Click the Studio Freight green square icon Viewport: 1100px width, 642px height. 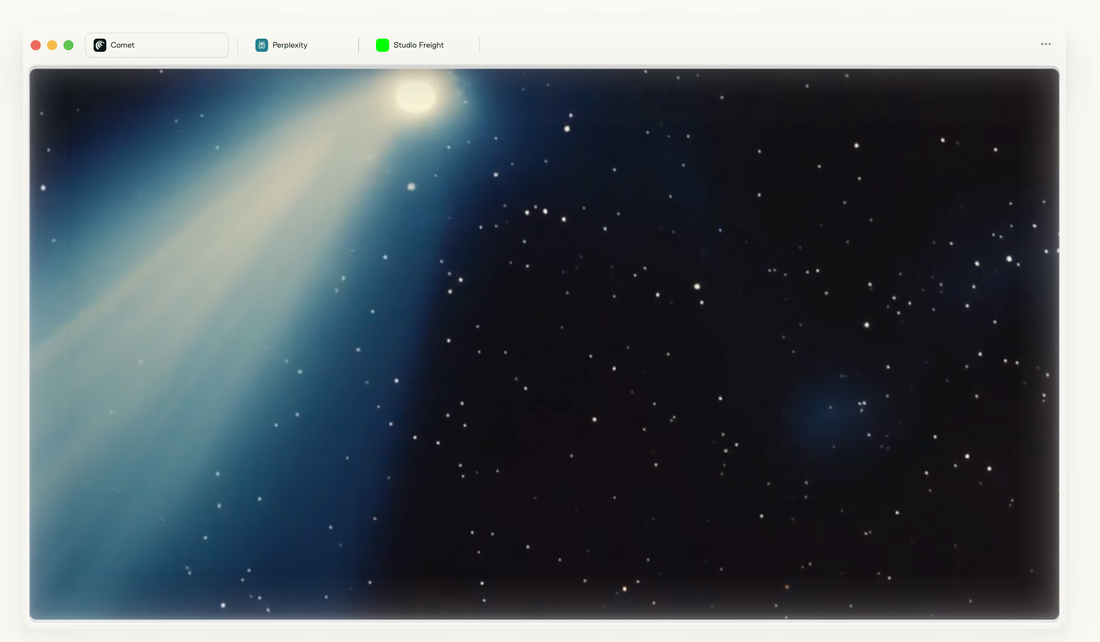point(382,45)
